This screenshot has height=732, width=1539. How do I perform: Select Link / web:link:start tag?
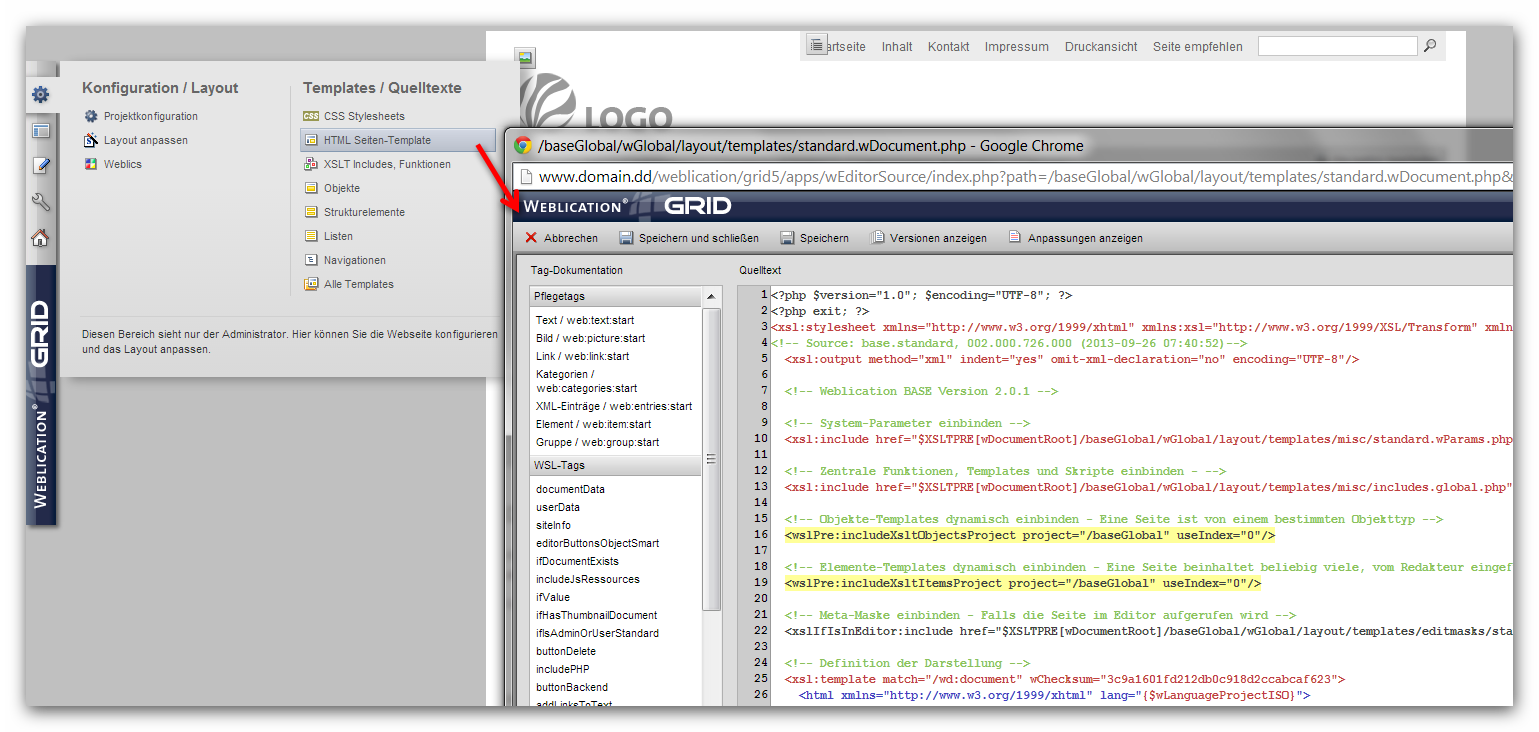point(583,356)
